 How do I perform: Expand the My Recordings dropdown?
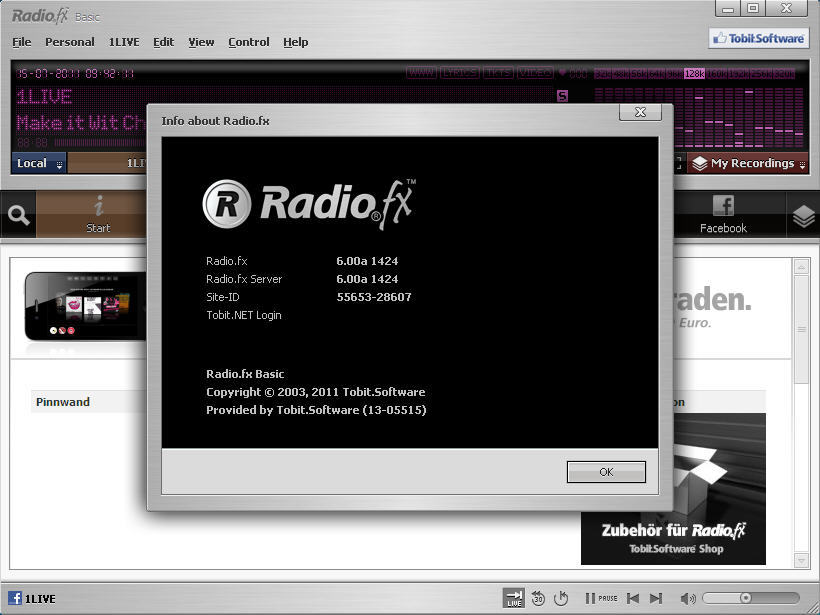coord(748,163)
